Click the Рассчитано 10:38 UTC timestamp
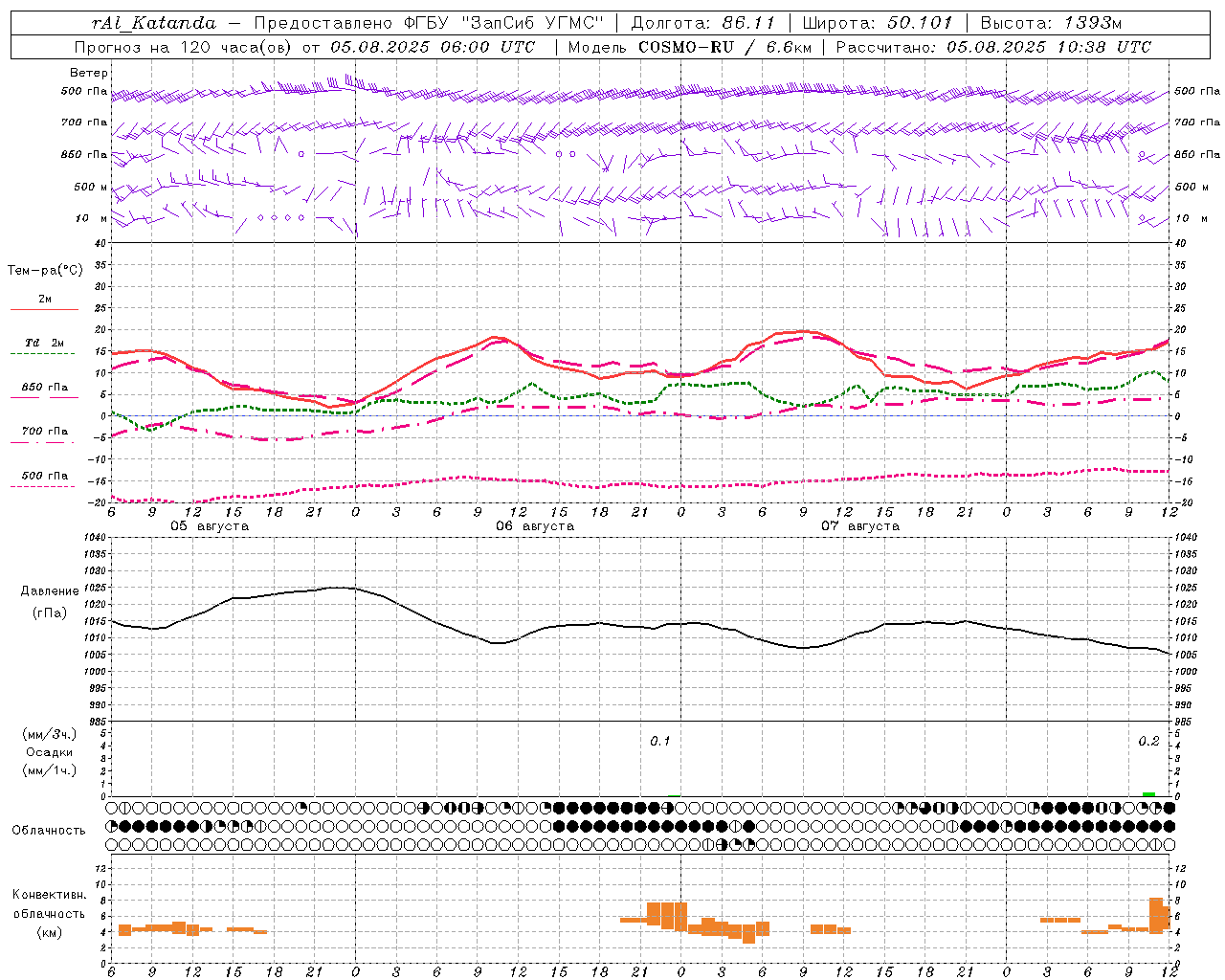The image size is (1225, 980). [x=993, y=47]
